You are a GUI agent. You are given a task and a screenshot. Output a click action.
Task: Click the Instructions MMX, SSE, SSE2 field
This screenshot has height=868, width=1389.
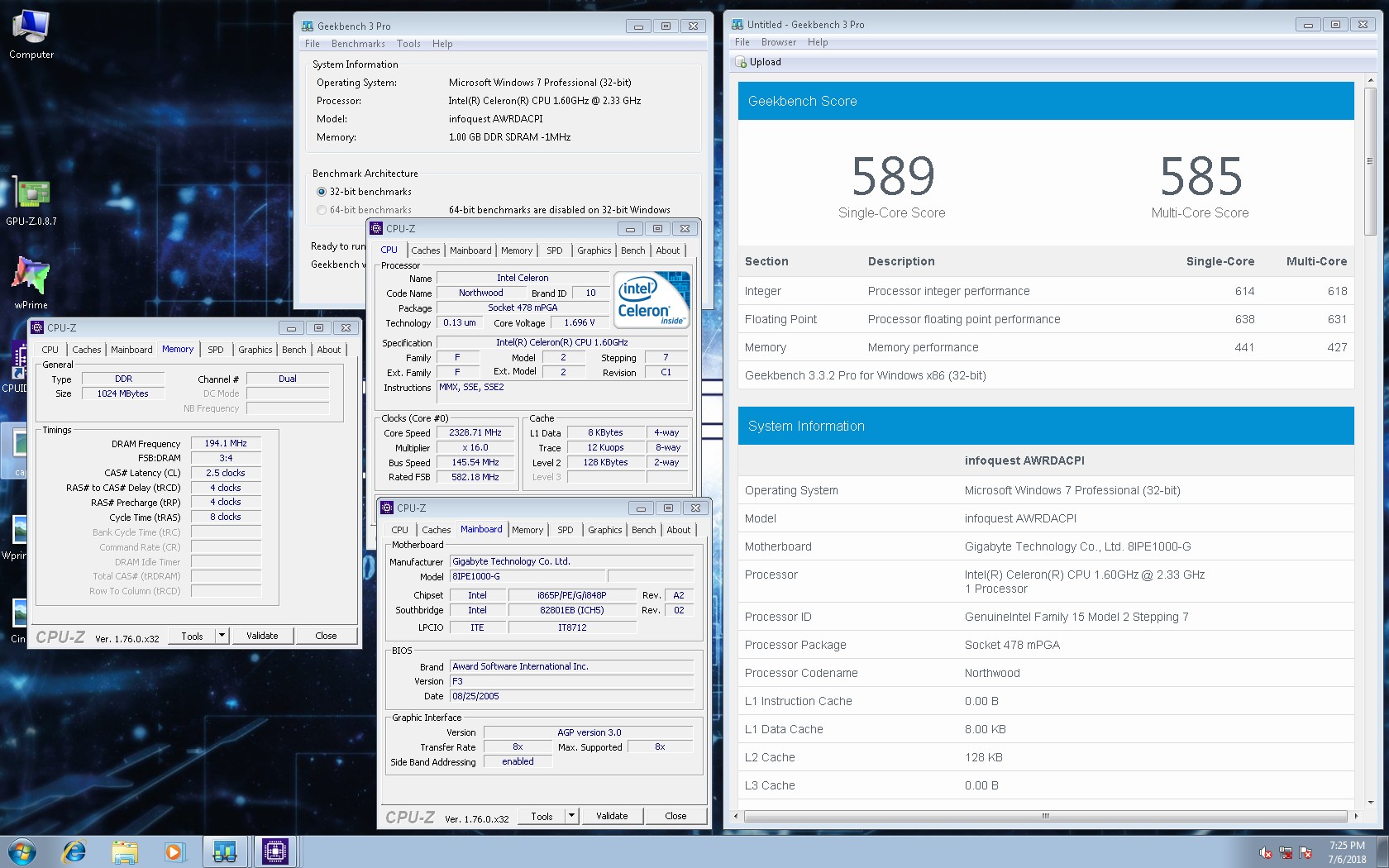[x=562, y=392]
